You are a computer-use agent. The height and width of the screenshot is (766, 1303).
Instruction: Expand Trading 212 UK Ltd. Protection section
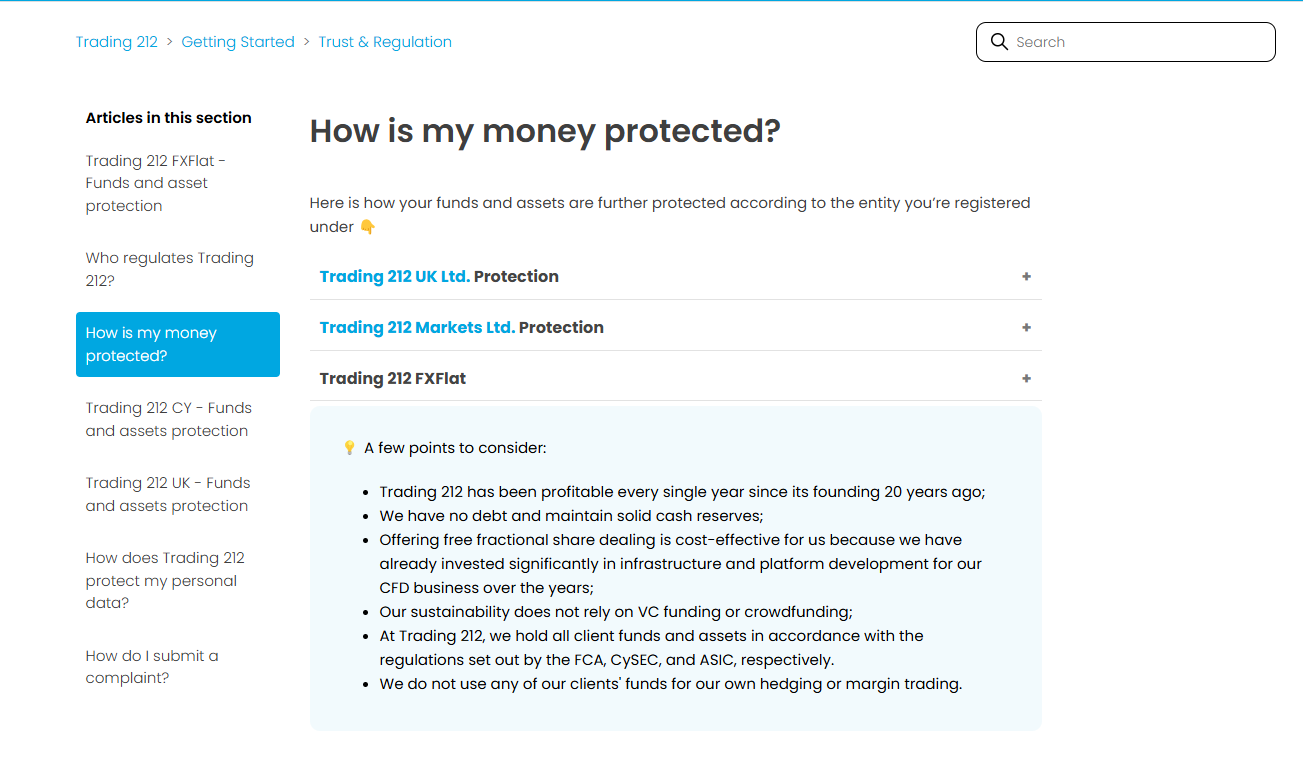676,276
